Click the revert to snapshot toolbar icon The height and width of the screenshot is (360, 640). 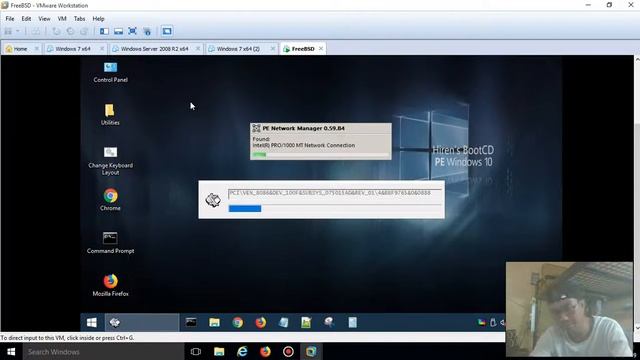70,31
